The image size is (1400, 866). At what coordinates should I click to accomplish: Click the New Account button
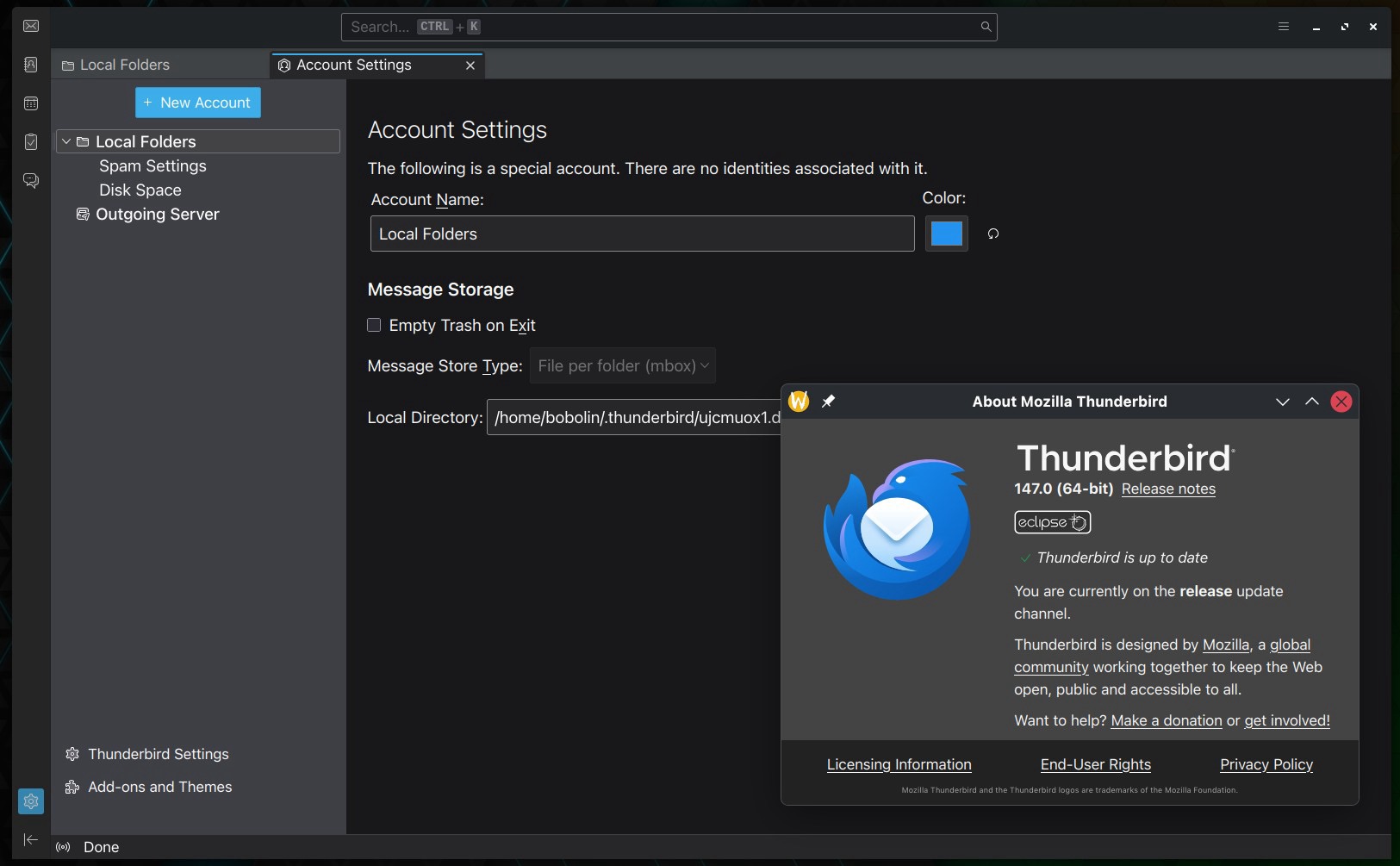coord(197,102)
